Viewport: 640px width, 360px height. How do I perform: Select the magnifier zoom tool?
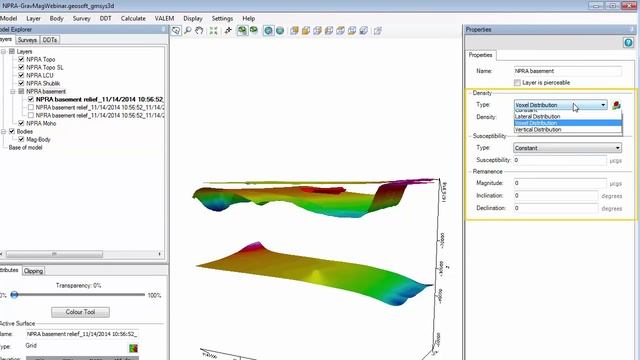(x=188, y=31)
